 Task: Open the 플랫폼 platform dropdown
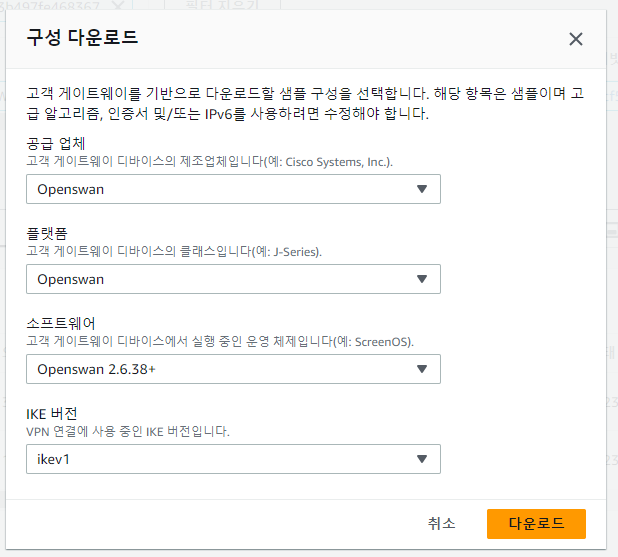click(233, 279)
